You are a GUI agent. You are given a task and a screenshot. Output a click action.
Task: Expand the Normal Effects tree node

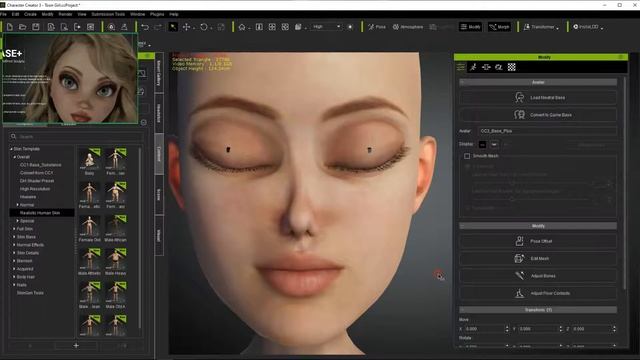click(x=14, y=245)
